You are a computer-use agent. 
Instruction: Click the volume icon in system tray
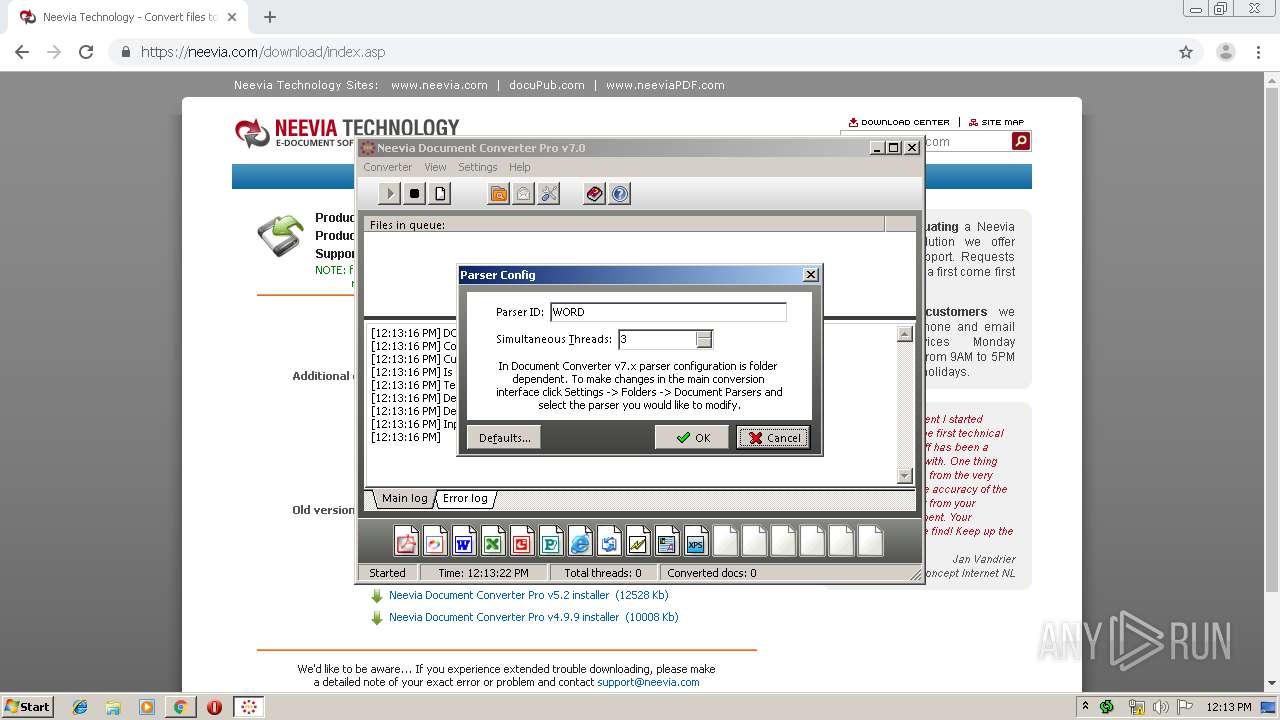pos(1160,707)
